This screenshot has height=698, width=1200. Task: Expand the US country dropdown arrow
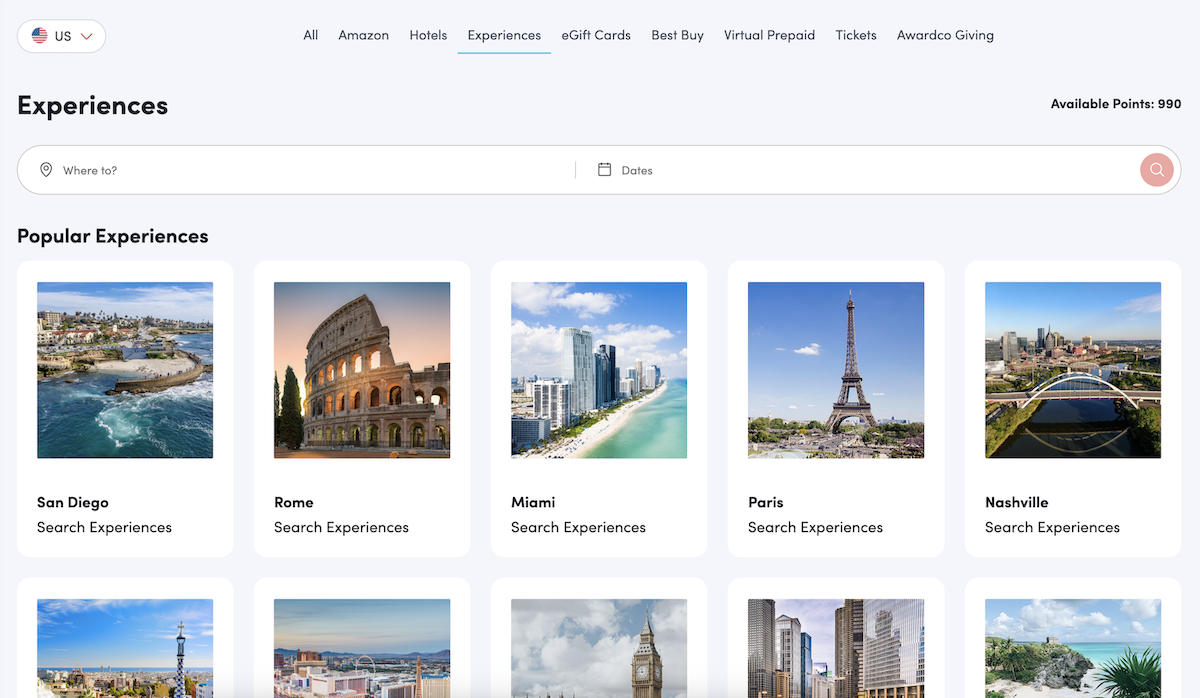point(87,36)
